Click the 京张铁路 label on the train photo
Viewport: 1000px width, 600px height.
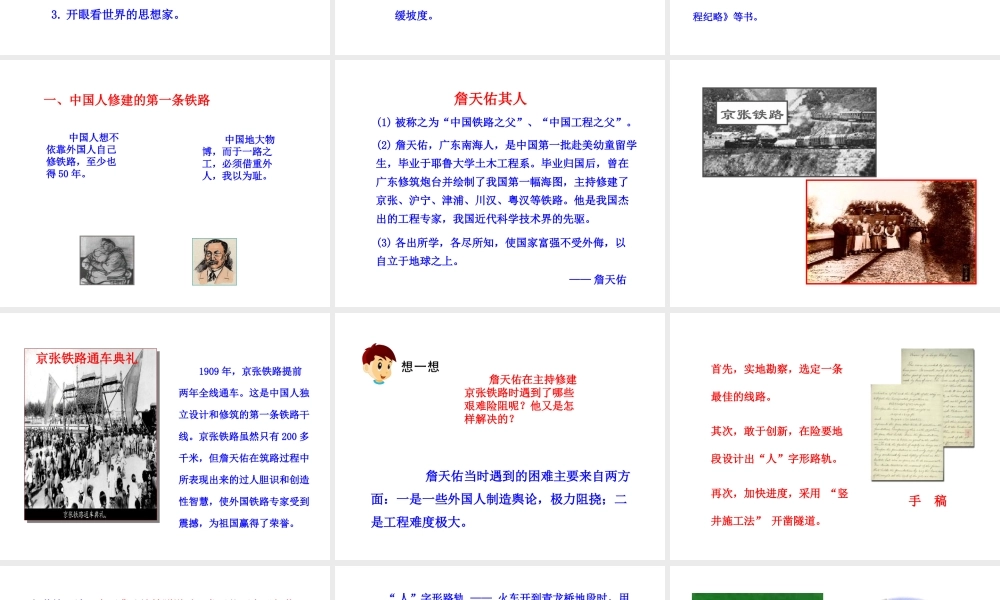point(752,115)
